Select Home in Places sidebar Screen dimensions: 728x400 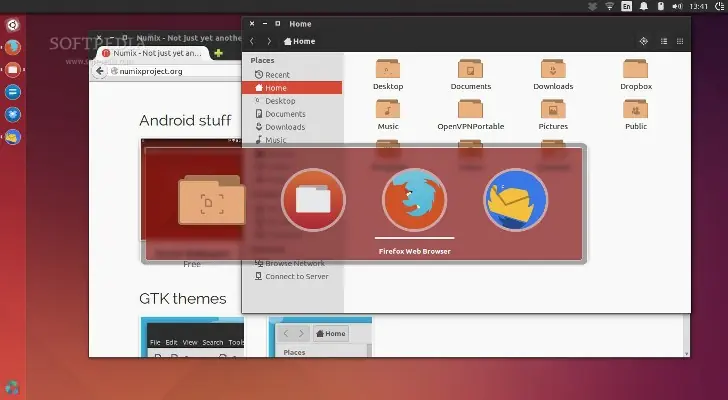(x=292, y=88)
